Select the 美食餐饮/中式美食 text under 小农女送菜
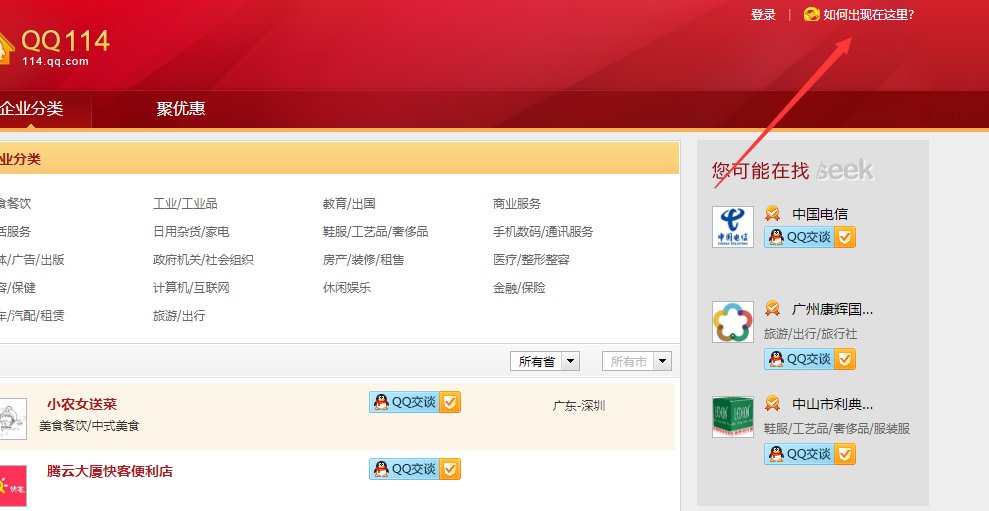This screenshot has width=989, height=511. click(x=90, y=426)
